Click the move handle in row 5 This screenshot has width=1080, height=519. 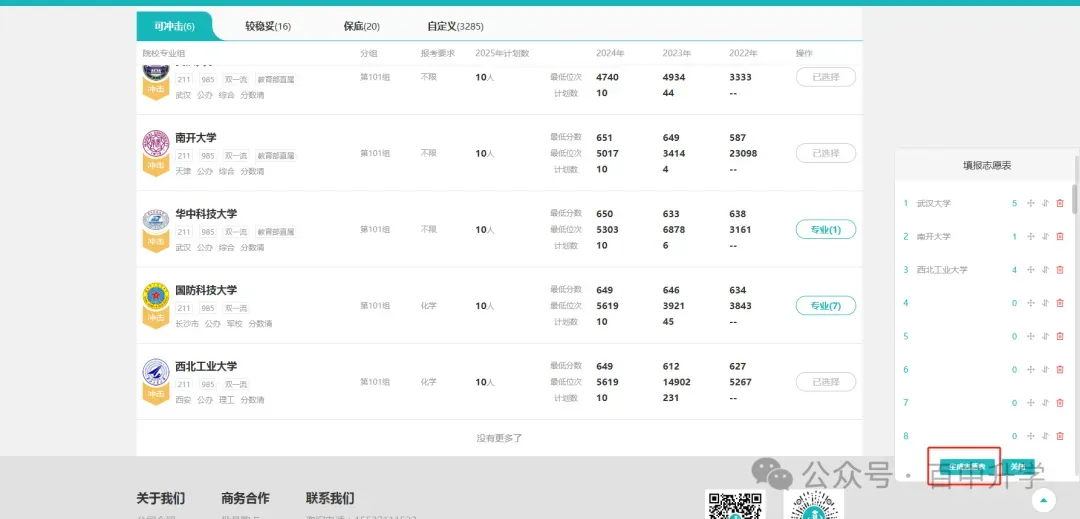pyautogui.click(x=1031, y=336)
